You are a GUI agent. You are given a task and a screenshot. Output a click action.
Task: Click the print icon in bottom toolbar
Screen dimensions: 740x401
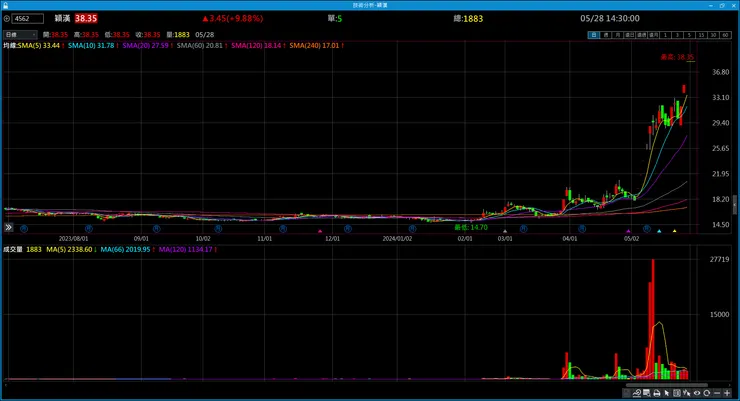click(x=656, y=393)
